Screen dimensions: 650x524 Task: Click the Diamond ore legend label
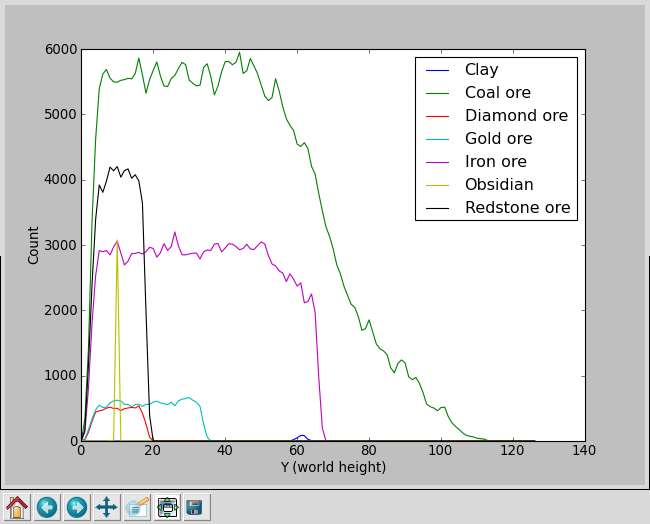516,116
